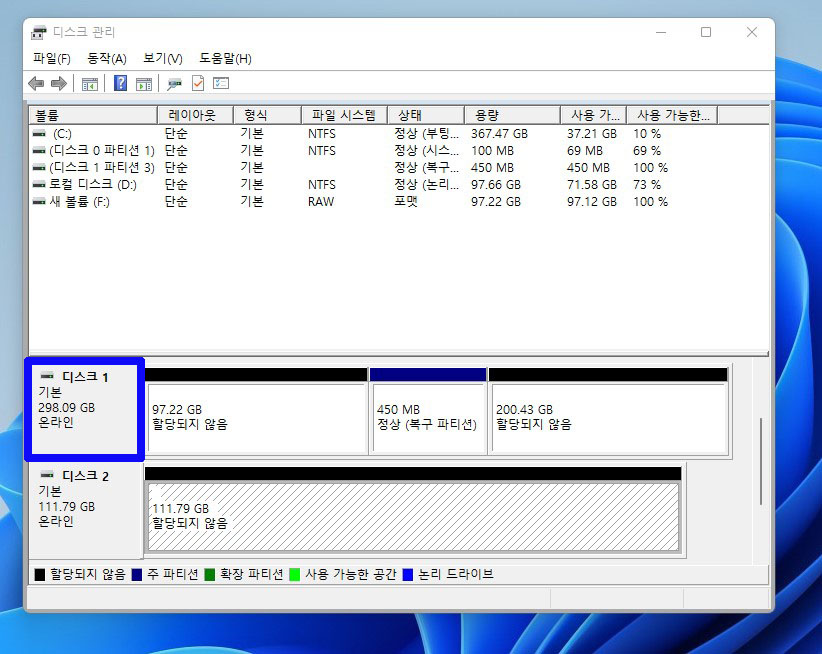The image size is (822, 654).
Task: Open Help using the question mark icon
Action: coord(119,83)
